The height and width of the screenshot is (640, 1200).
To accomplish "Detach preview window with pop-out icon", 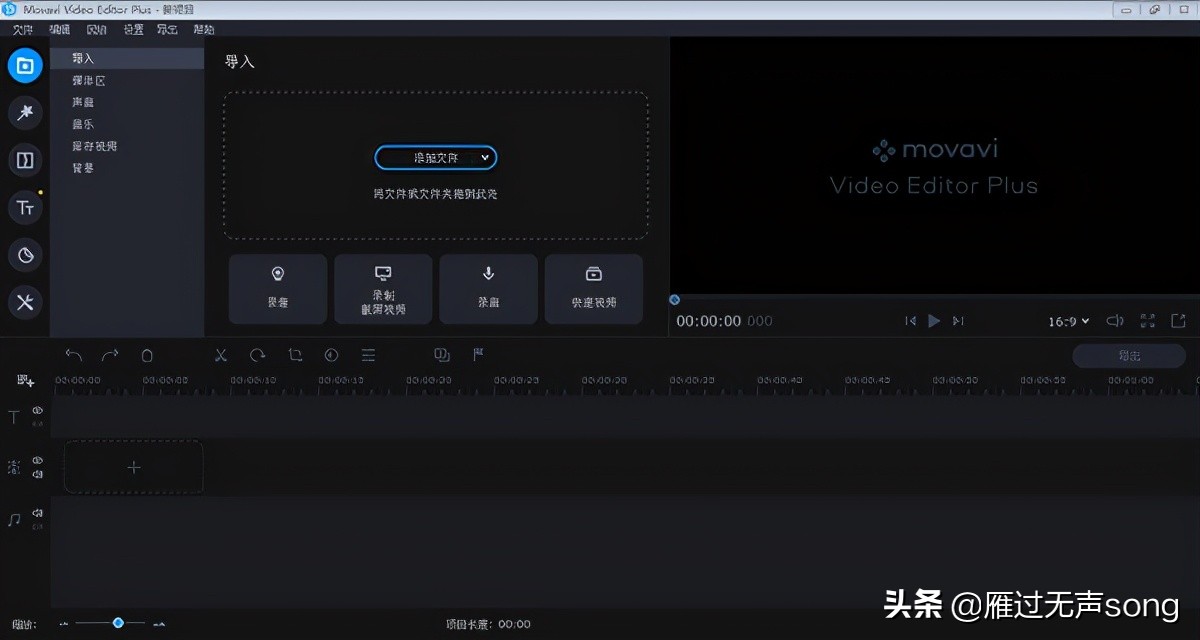I will [x=1179, y=321].
